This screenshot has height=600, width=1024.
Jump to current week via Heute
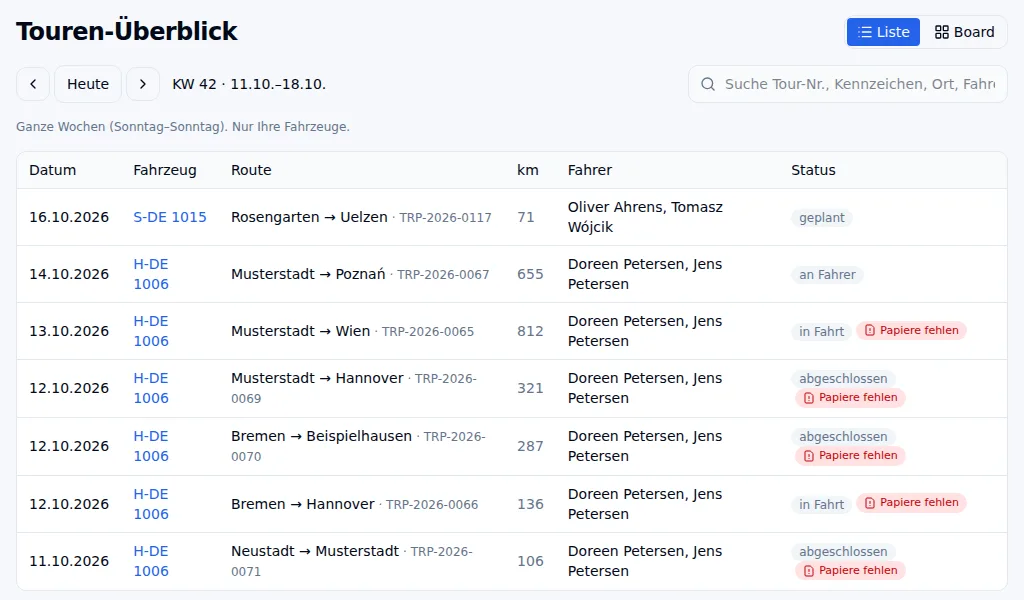pos(88,84)
